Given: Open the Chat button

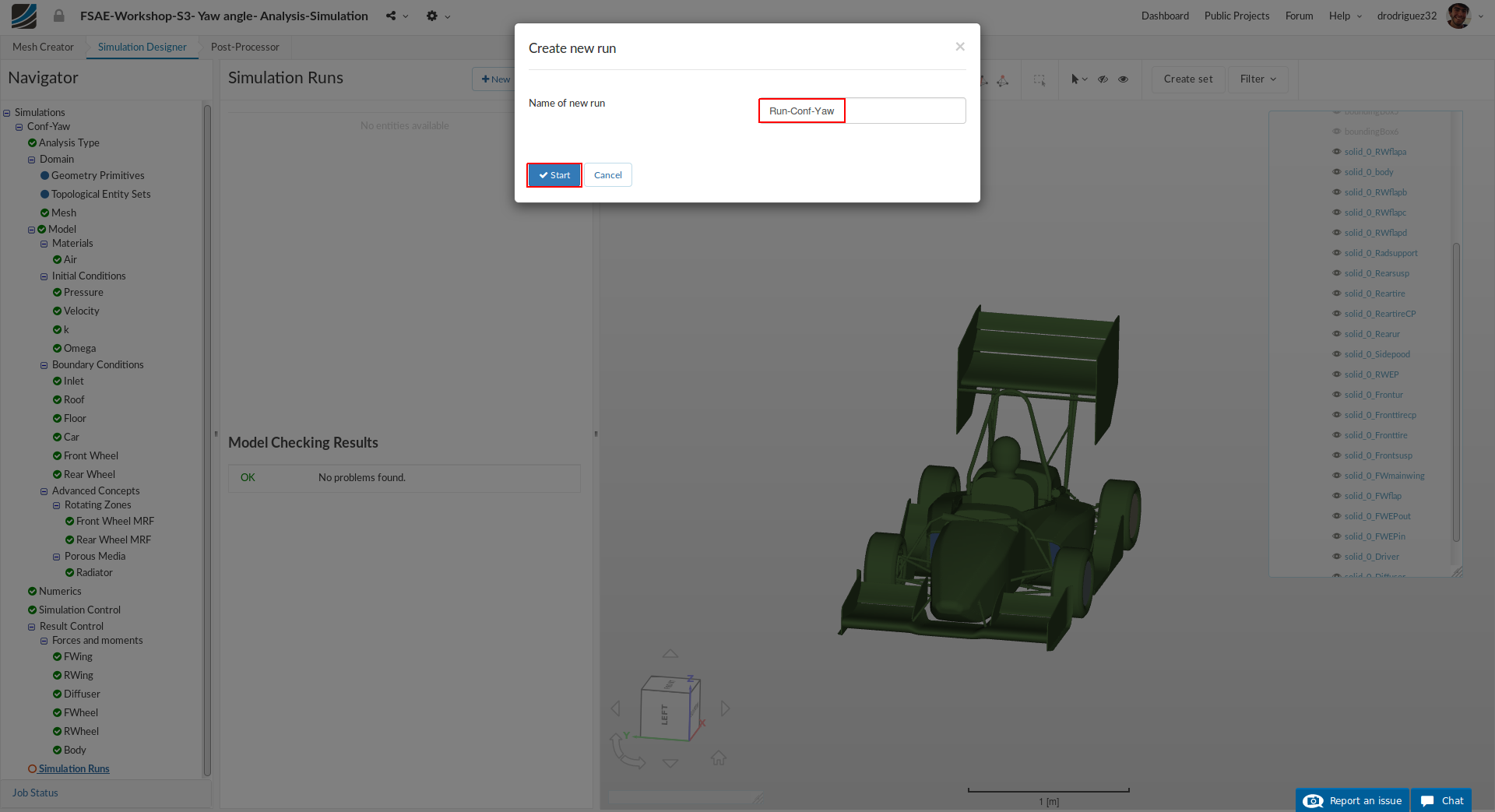Looking at the screenshot, I should click(x=1441, y=800).
